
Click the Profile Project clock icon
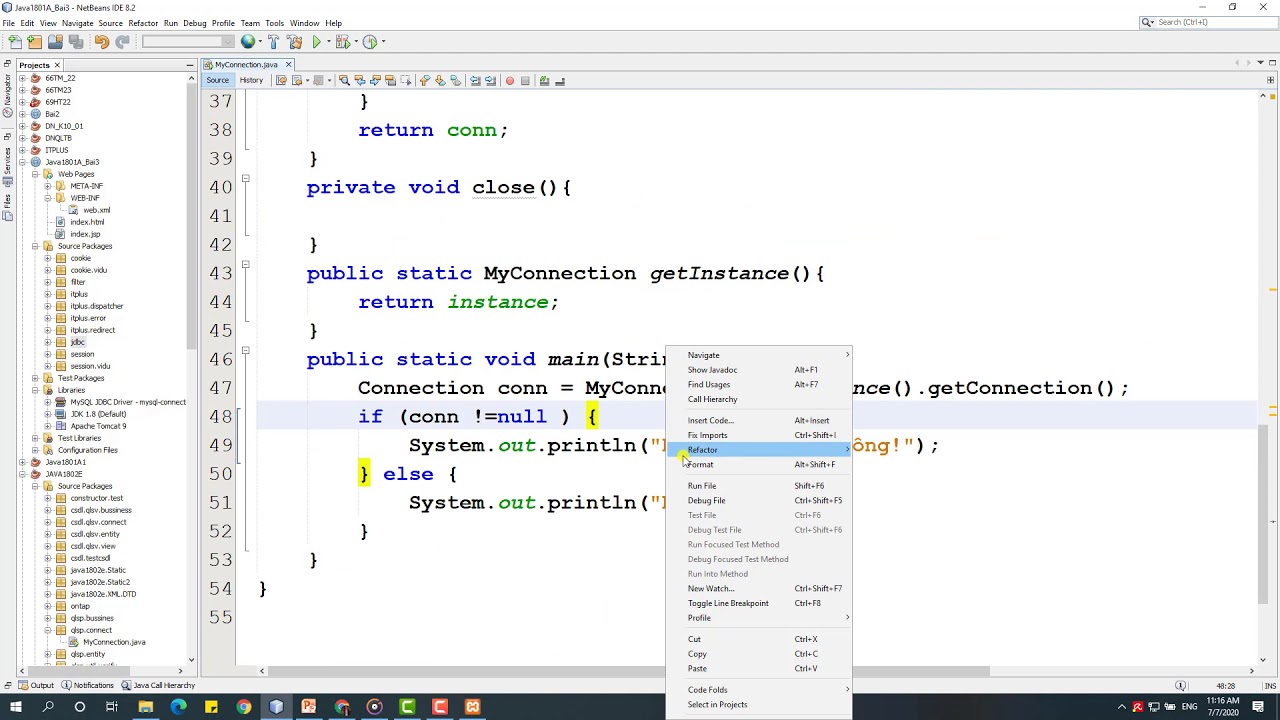click(x=370, y=42)
